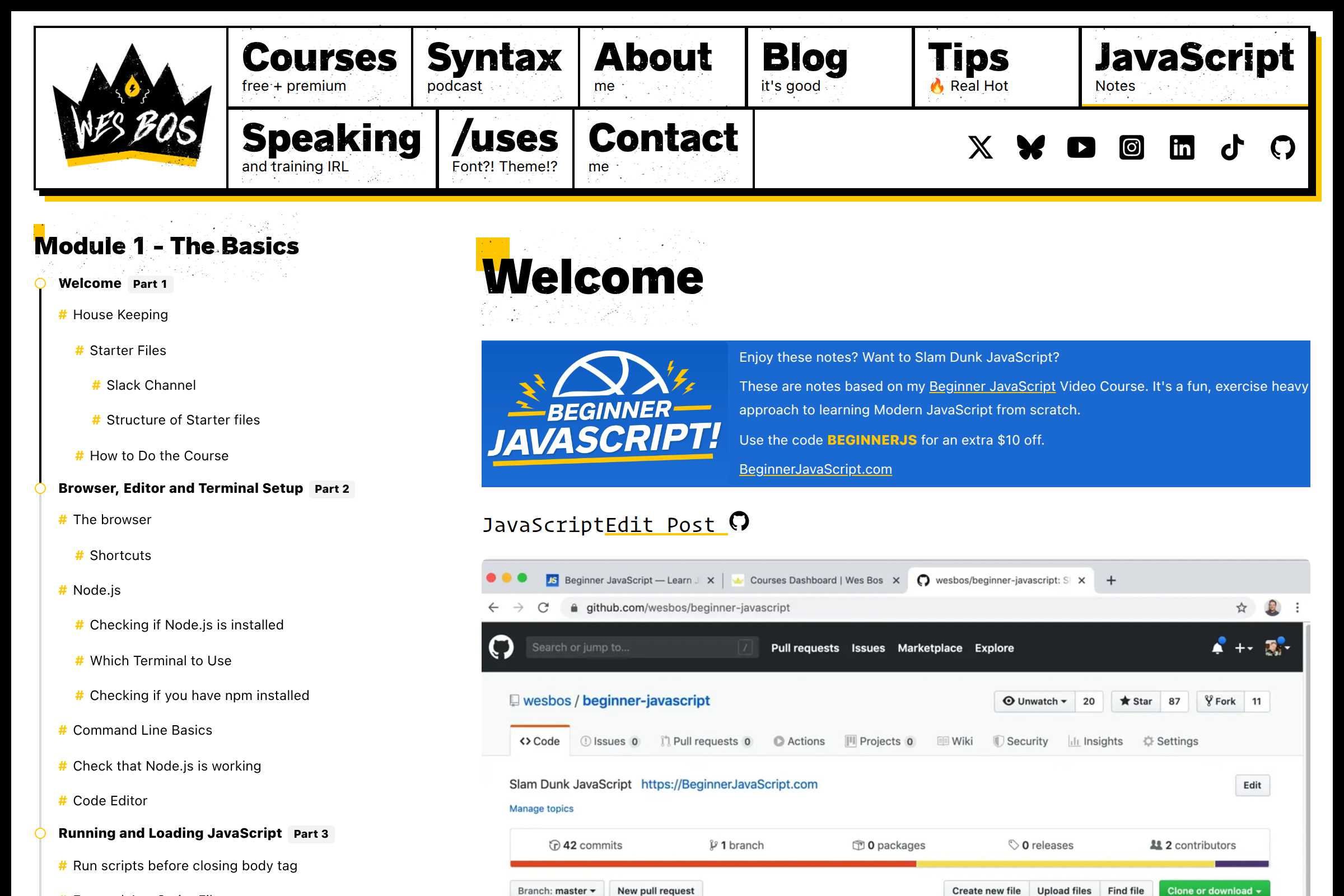Open the Syntax podcast nav item
Image resolution: width=1344 pixels, height=896 pixels.
pyautogui.click(x=495, y=67)
